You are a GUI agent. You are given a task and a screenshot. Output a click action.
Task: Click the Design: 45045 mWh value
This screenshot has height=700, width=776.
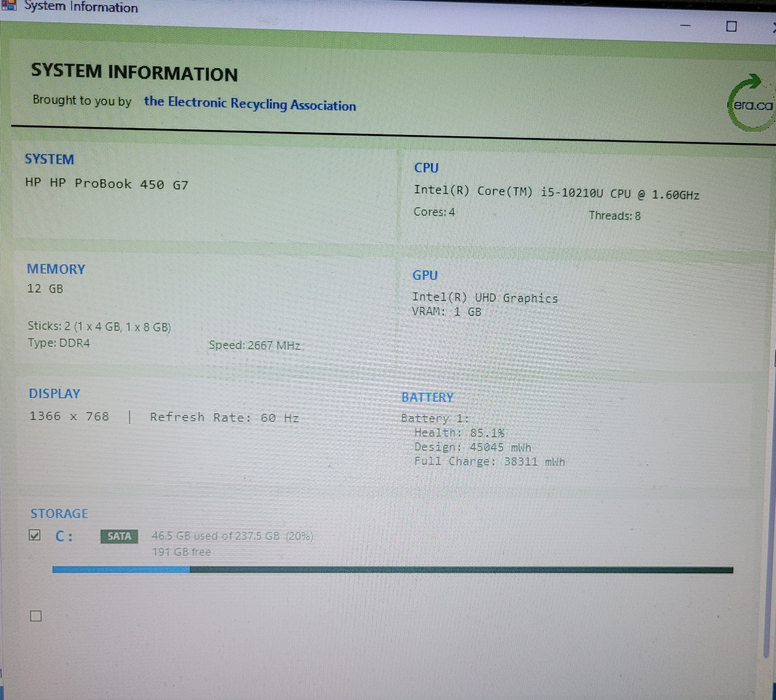click(473, 447)
